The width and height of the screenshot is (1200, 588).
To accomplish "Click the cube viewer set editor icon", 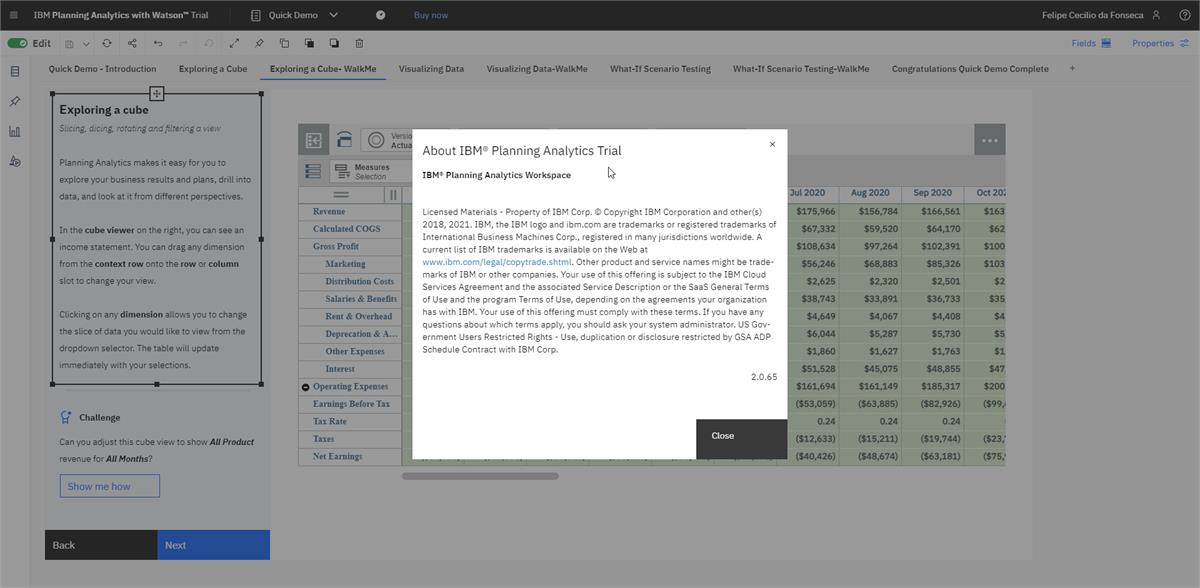I will point(314,140).
